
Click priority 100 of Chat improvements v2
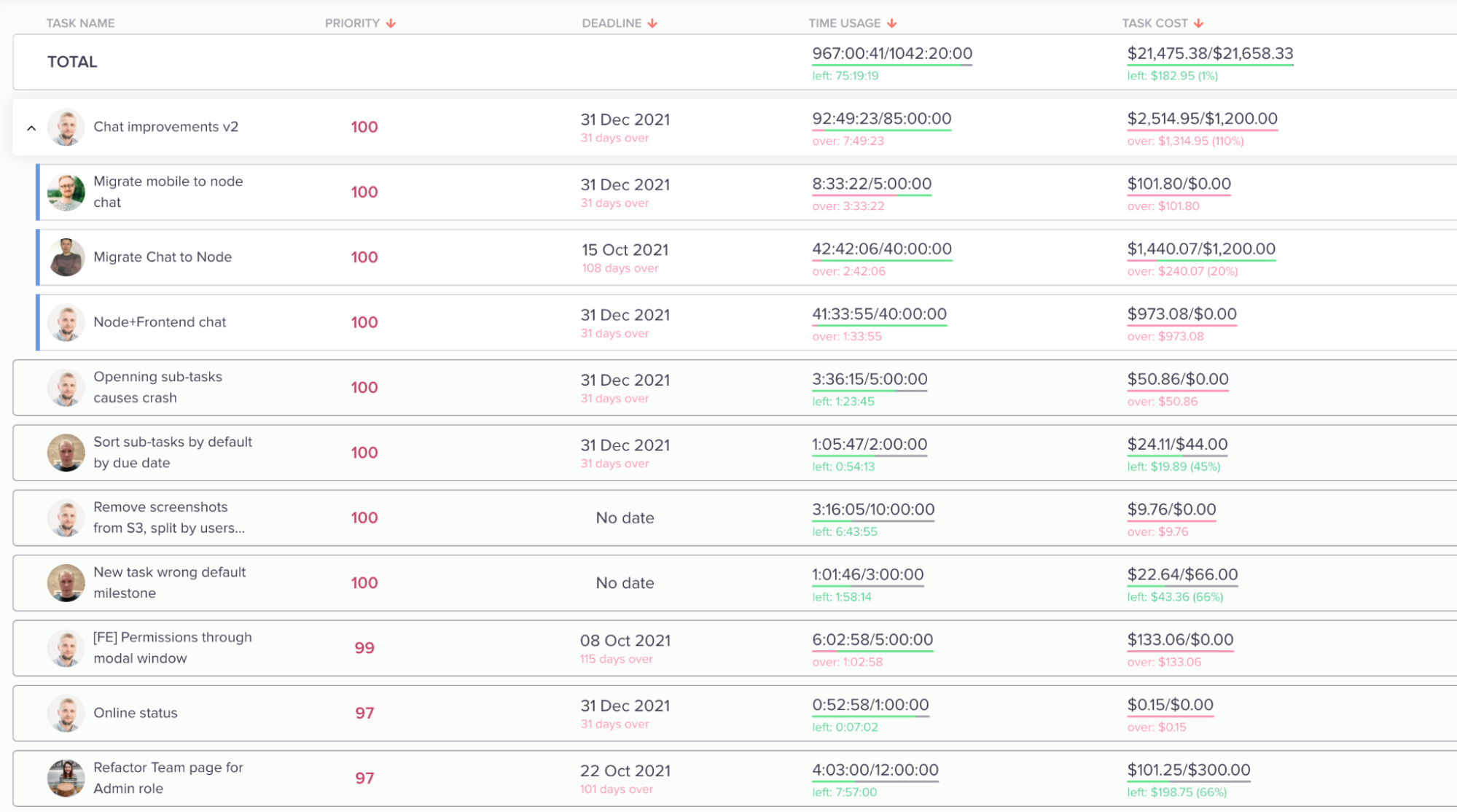364,127
